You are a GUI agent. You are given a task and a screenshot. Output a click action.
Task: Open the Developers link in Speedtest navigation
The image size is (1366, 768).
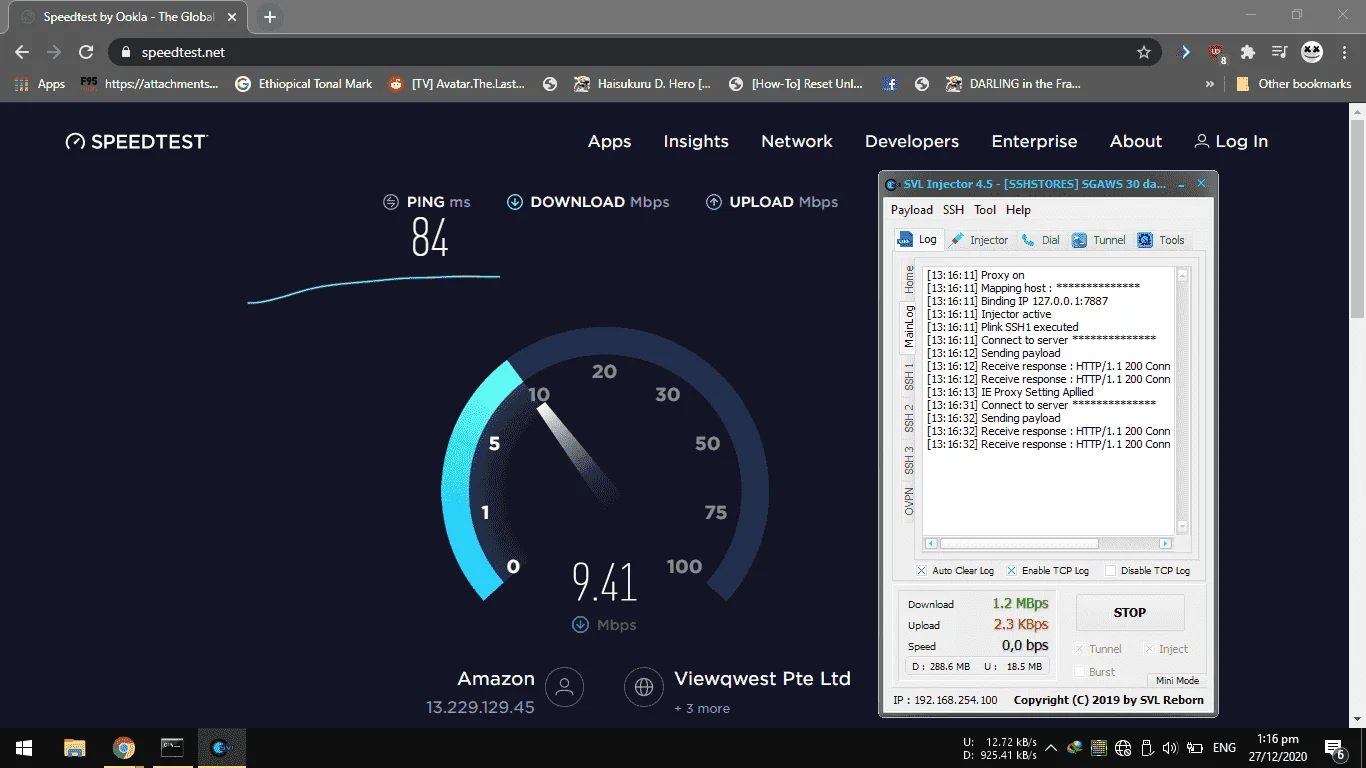tap(912, 142)
